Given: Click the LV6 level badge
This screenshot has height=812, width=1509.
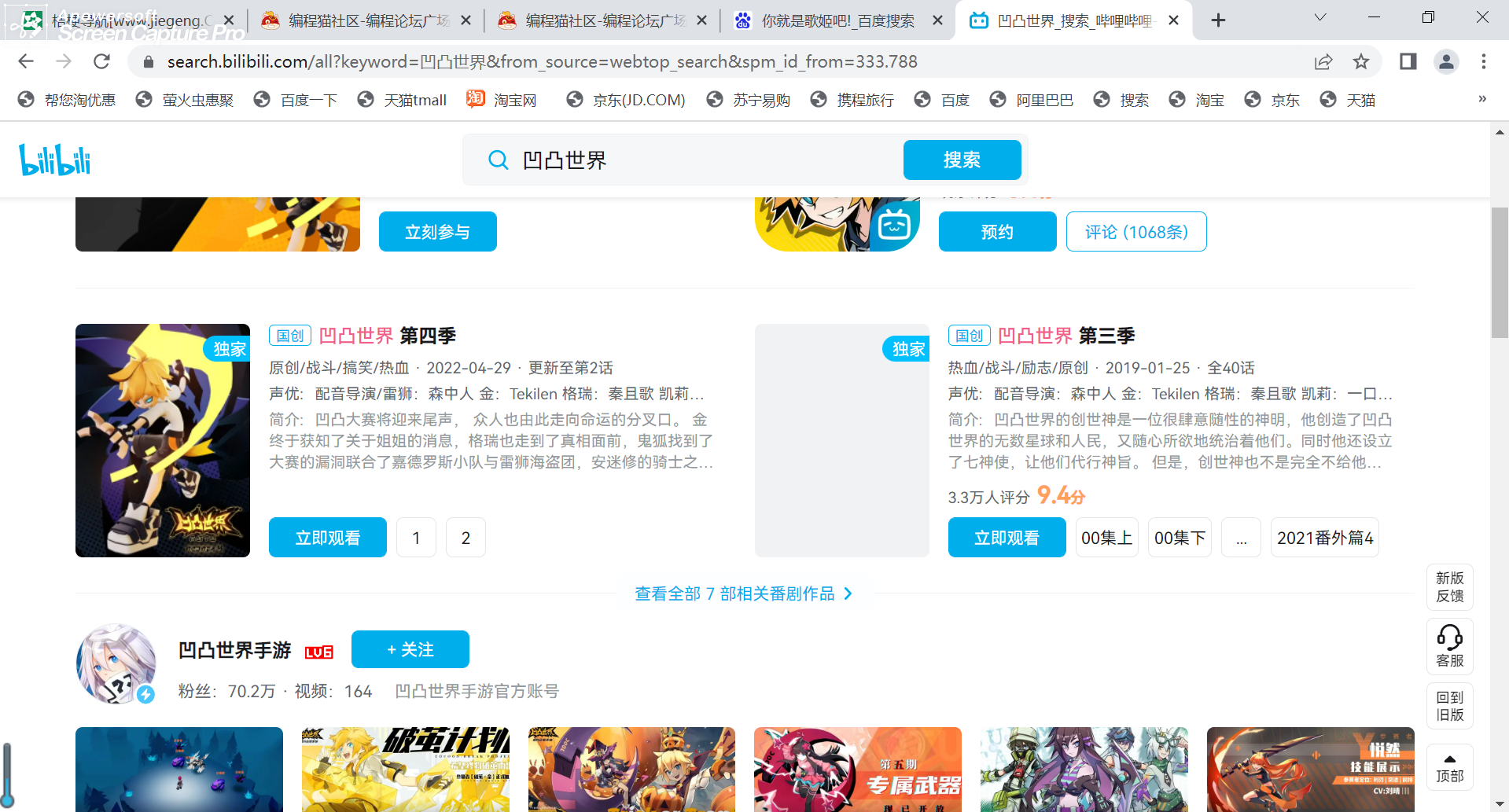Looking at the screenshot, I should (319, 652).
